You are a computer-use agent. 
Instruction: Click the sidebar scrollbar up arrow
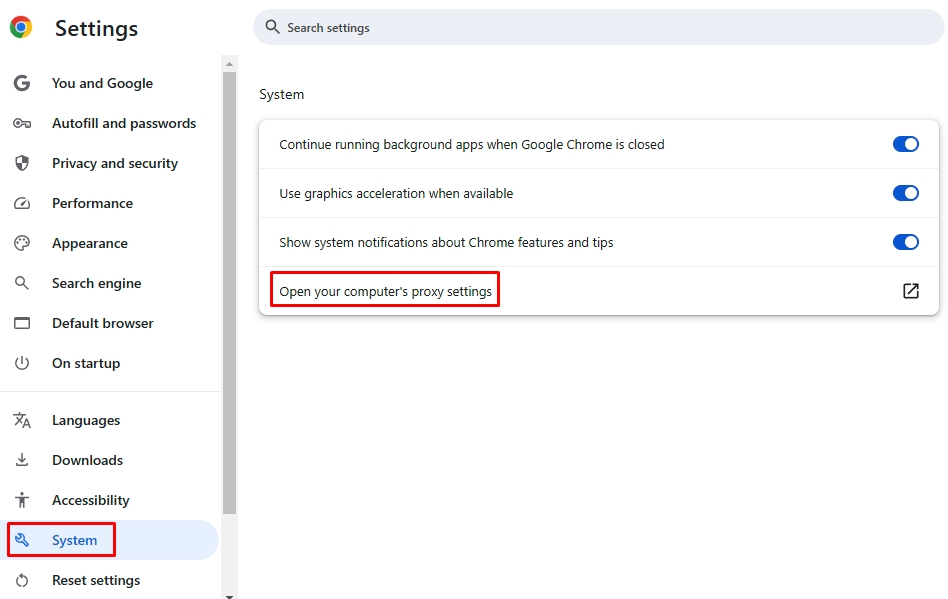229,63
